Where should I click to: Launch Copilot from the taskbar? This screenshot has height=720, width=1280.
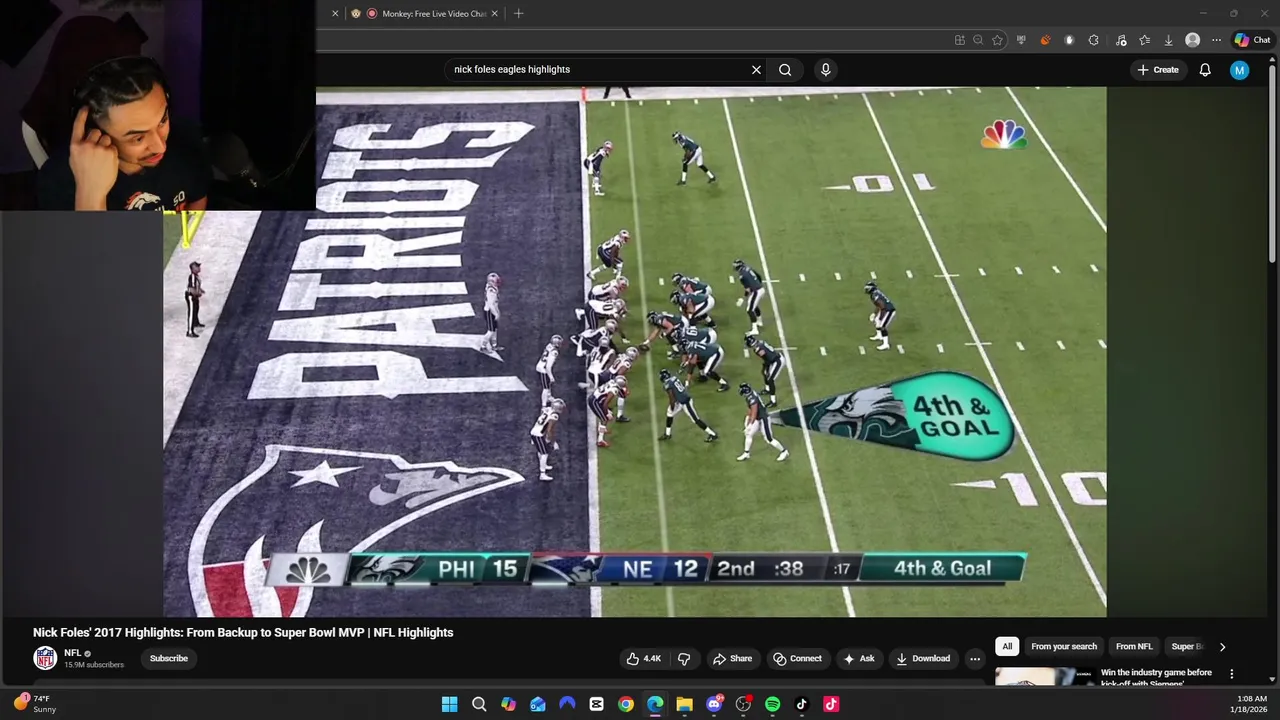point(508,704)
